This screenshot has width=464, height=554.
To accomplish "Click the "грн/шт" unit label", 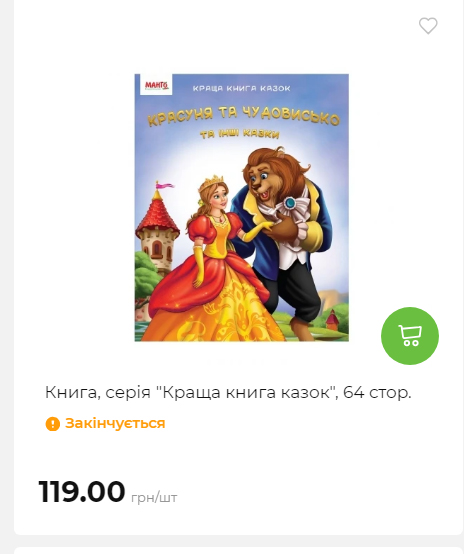I will (154, 497).
